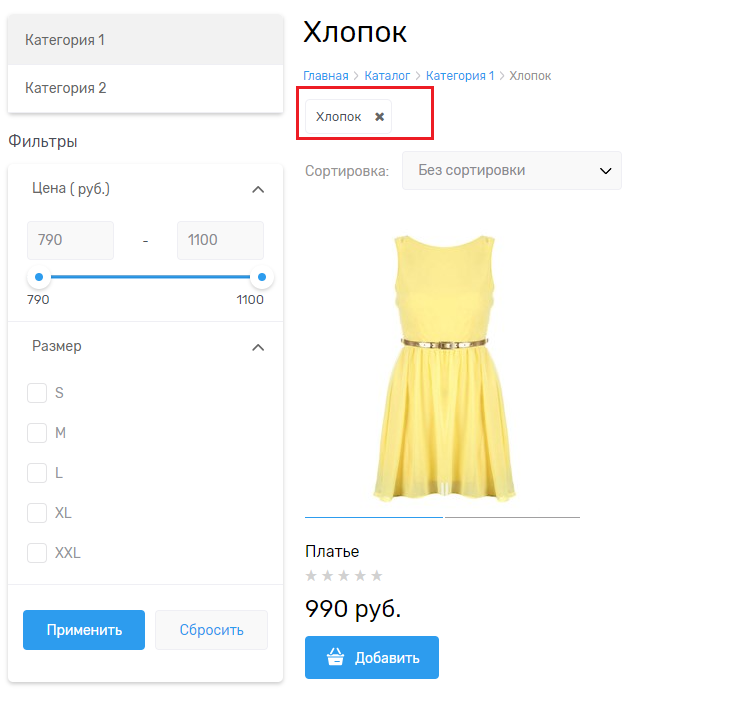Remove the Хлопок filter tag
The width and height of the screenshot is (740, 715).
[x=379, y=117]
